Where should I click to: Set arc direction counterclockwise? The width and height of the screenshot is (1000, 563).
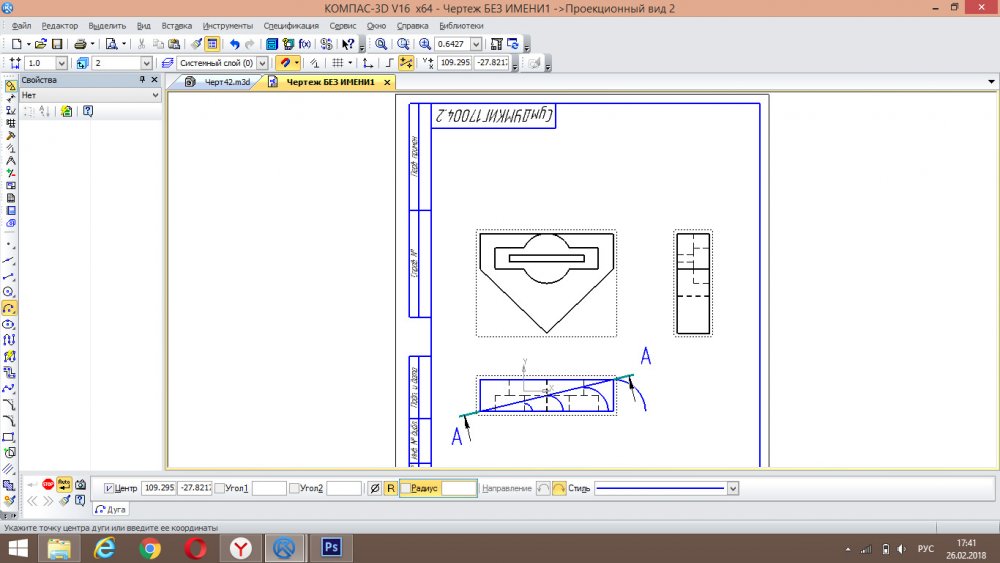click(x=543, y=488)
